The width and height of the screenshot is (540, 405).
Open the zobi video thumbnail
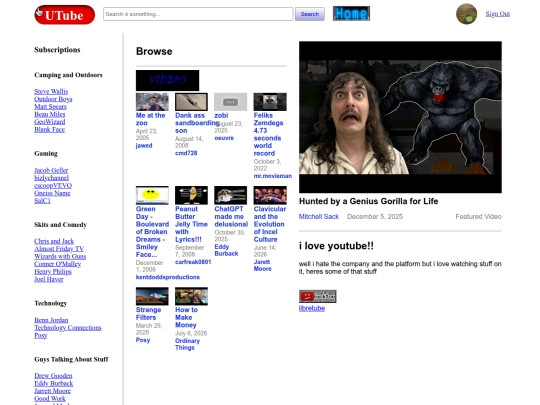click(230, 102)
